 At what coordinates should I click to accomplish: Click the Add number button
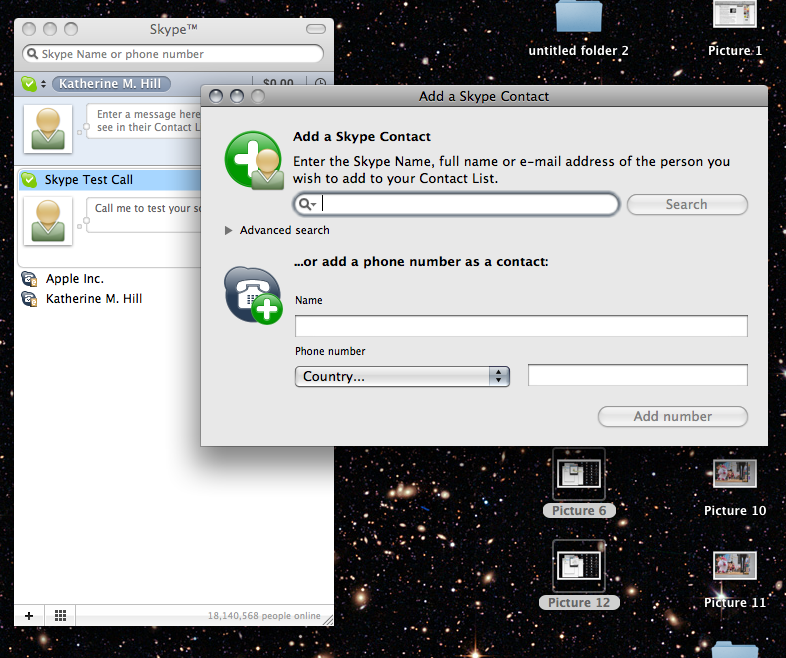672,416
